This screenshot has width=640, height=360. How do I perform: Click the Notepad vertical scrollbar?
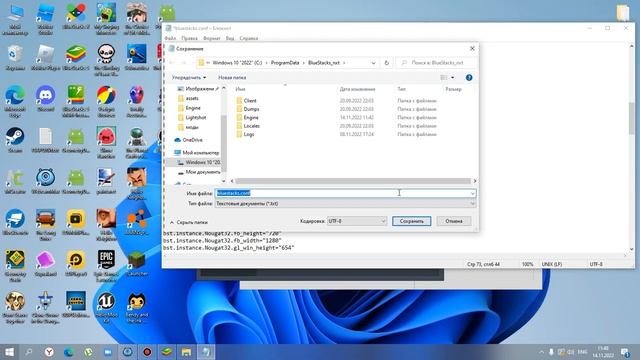coord(631,118)
